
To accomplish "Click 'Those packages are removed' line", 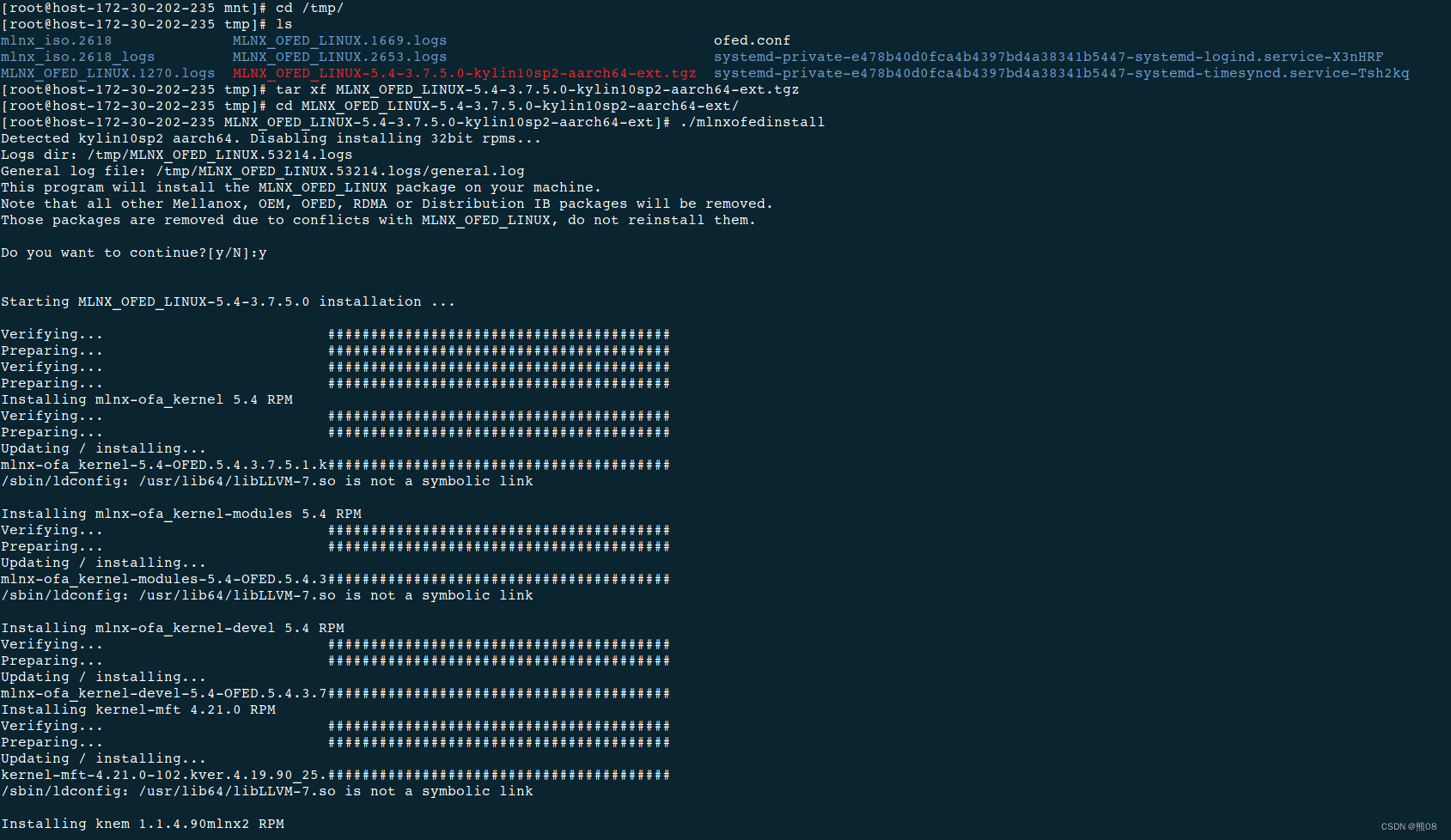I will point(379,220).
